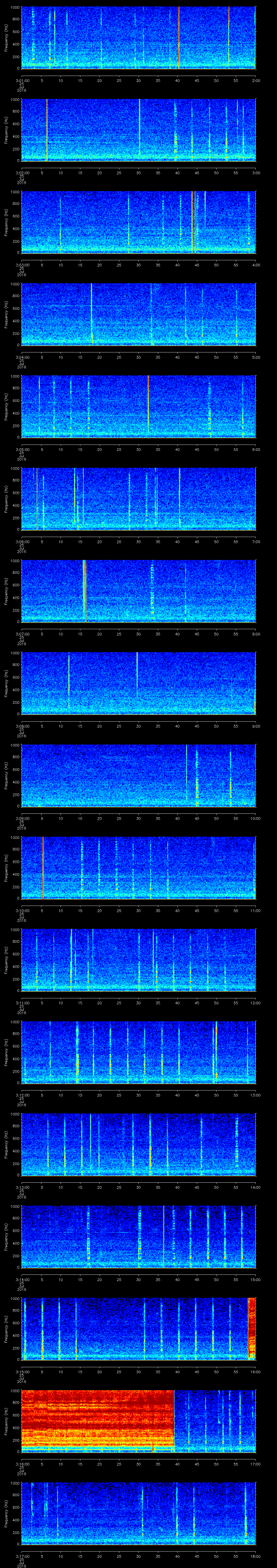The width and height of the screenshot is (277, 1568).
Task: Click the '12:00' end time label
Action: [255, 1003]
